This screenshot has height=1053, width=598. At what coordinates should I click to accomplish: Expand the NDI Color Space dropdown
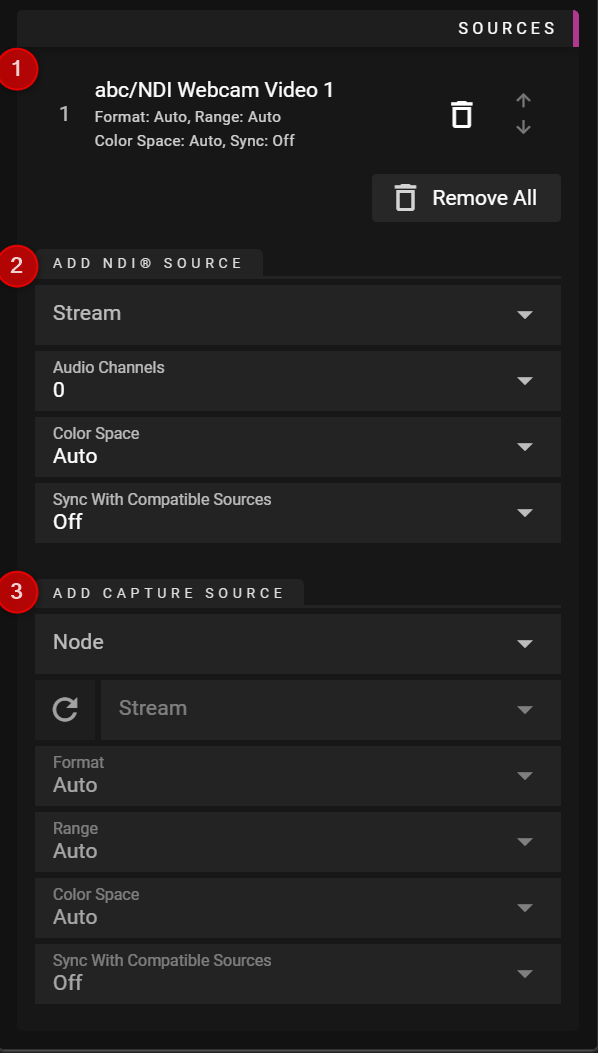click(298, 447)
